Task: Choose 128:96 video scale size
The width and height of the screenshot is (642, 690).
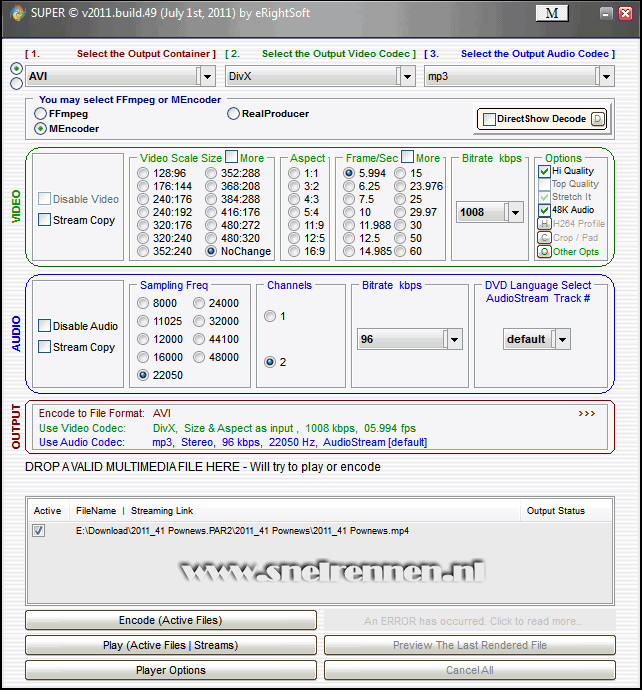Action: 143,173
